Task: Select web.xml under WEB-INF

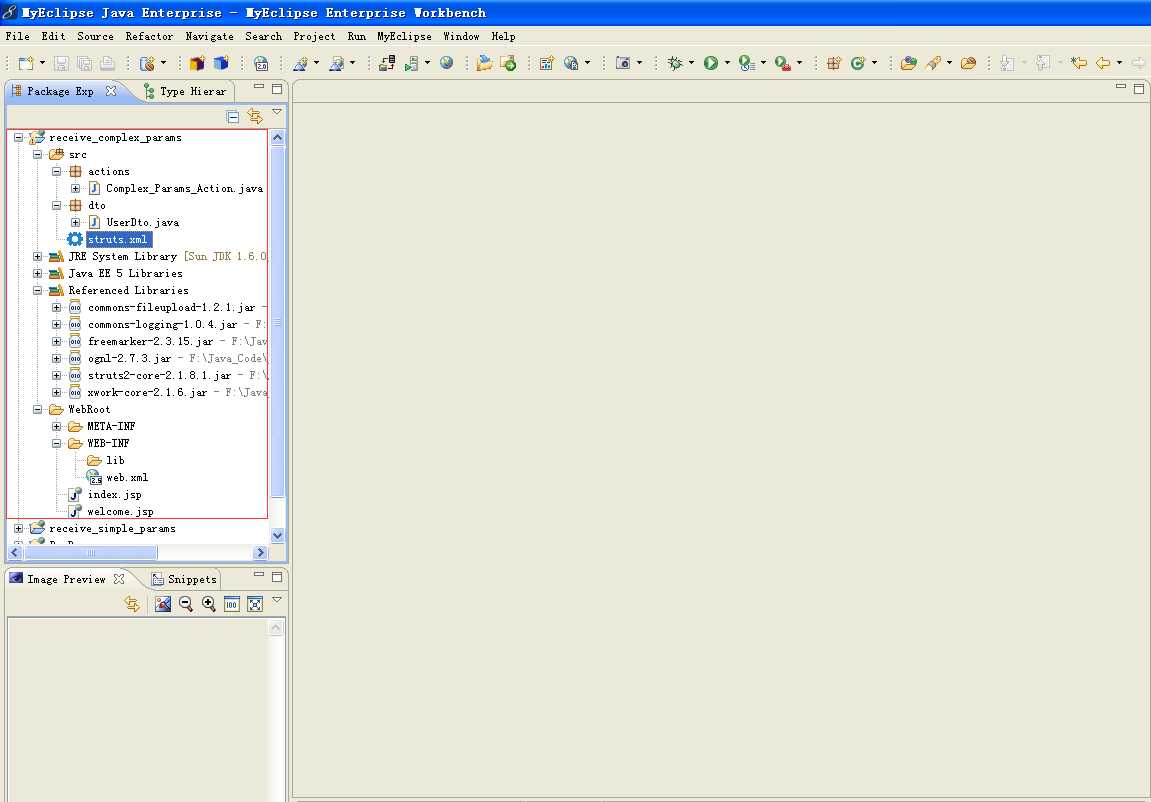Action: 127,478
